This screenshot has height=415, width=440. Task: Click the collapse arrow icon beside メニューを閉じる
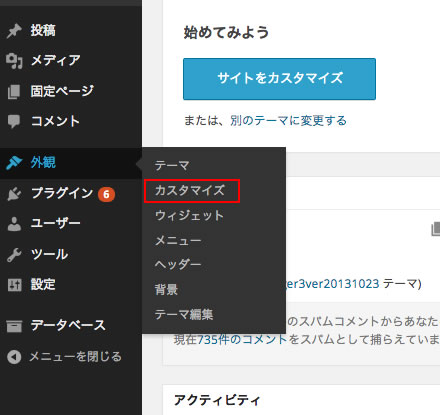(14, 357)
